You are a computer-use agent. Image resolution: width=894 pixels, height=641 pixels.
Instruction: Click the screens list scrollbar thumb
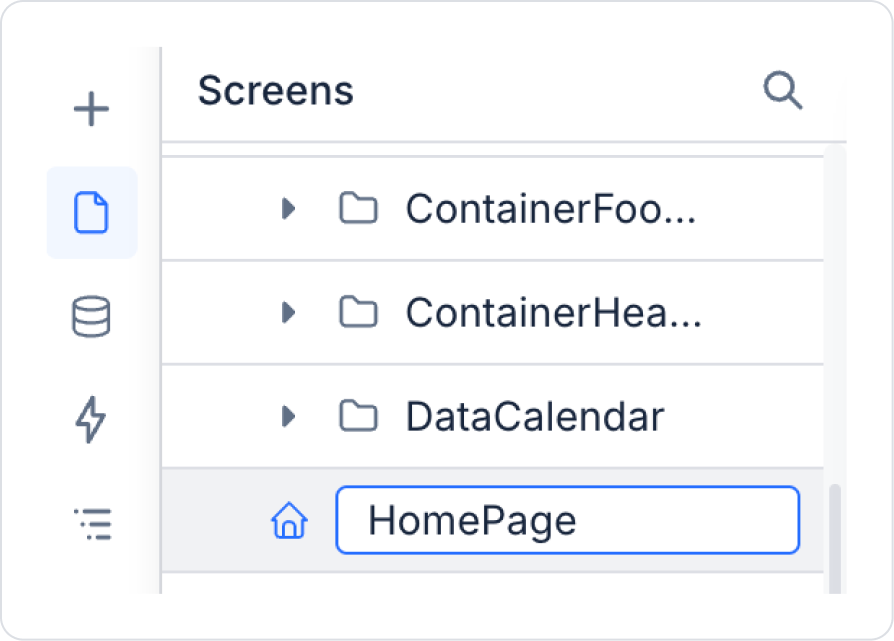[x=835, y=538]
